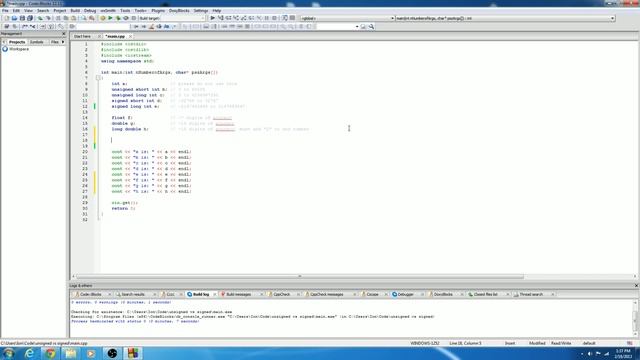Open the global scope dropdown

pyautogui.click(x=347, y=18)
